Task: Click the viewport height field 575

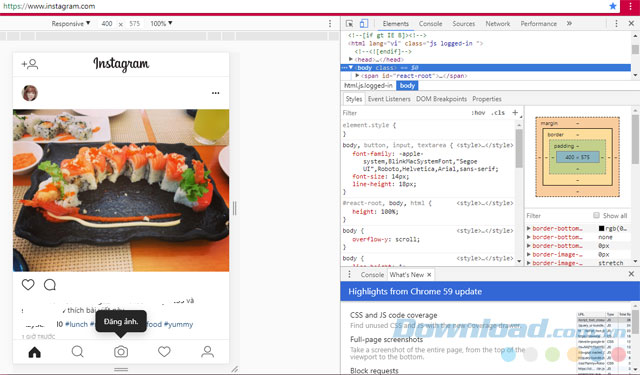Action: tap(135, 24)
